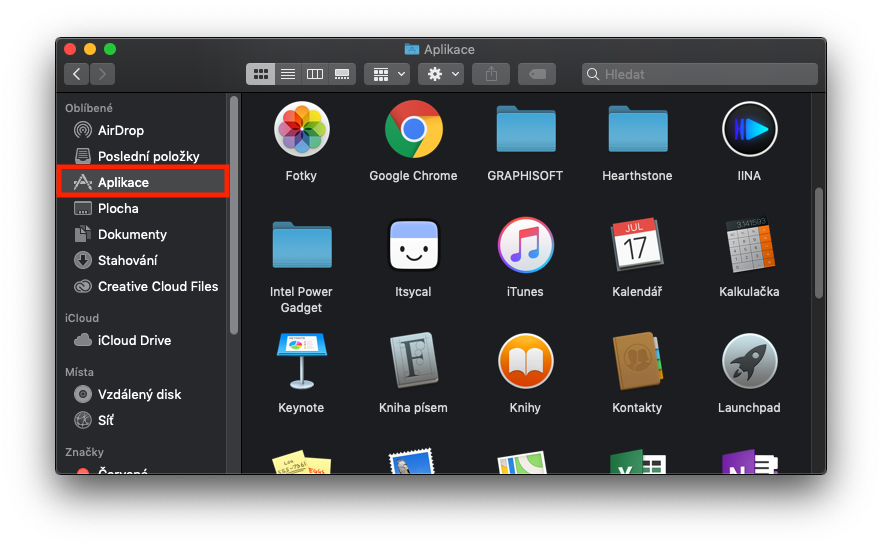The width and height of the screenshot is (882, 548).
Task: Select the Kalendář app icon
Action: coord(637,245)
